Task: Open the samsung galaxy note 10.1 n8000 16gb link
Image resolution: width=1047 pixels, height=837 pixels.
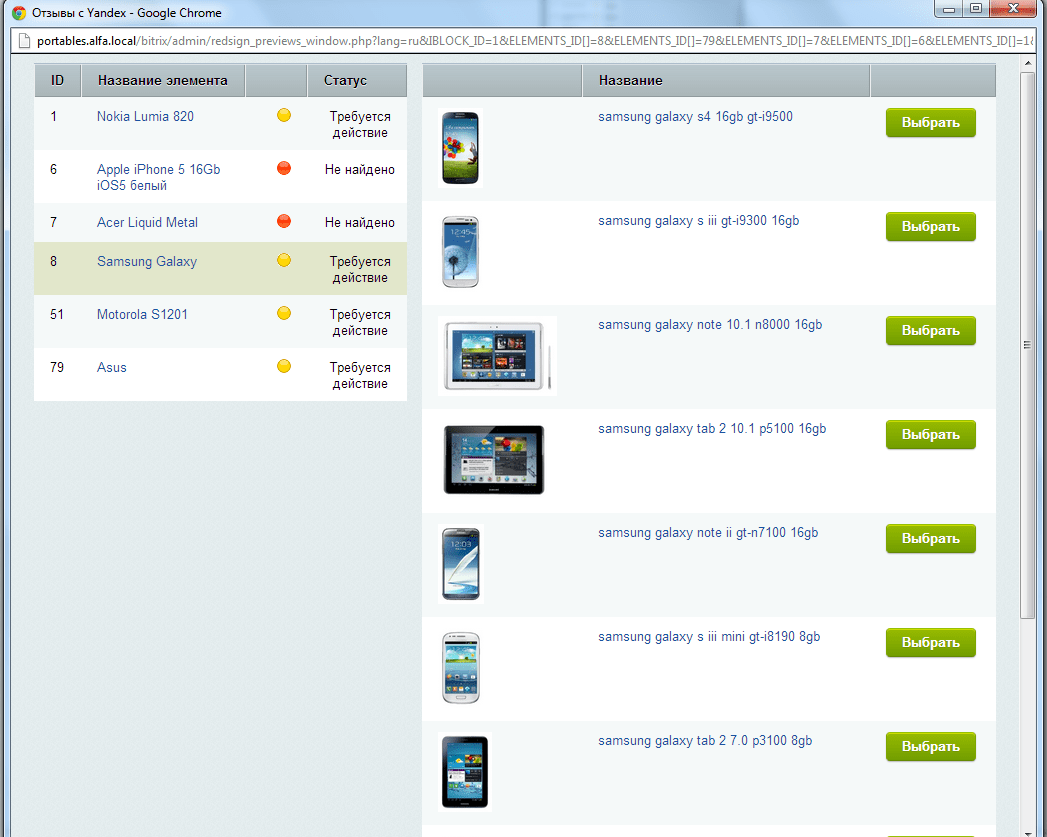Action: click(x=710, y=325)
